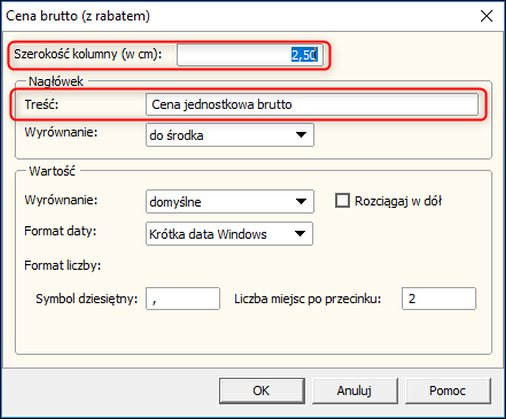Image resolution: width=506 pixels, height=419 pixels.
Task: Click the Szerokość kolumny (w cm) label
Action: coord(88,54)
